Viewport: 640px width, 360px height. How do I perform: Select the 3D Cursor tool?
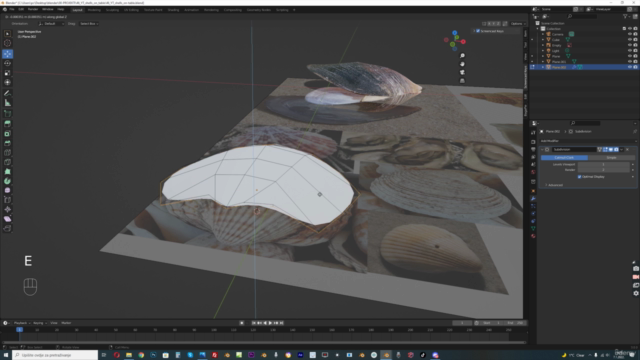click(x=7, y=43)
